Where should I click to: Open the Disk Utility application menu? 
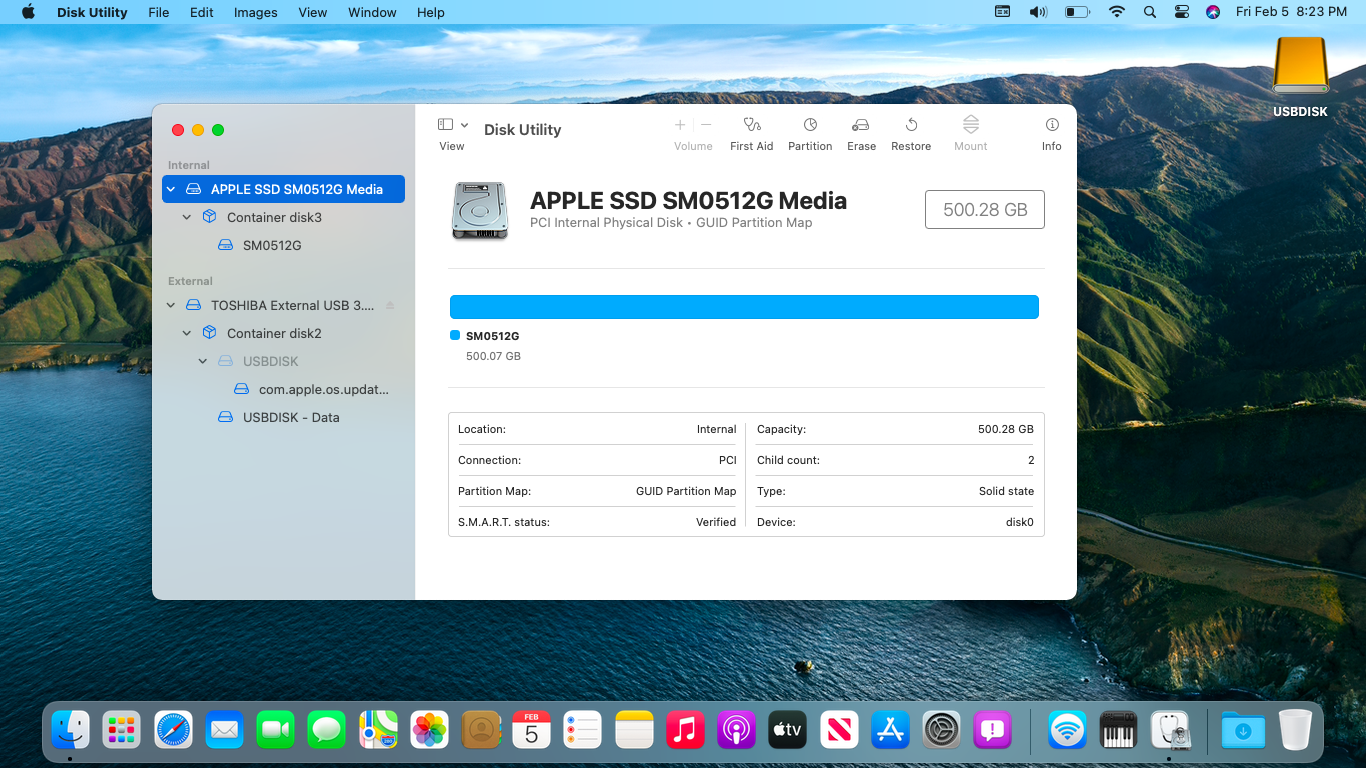point(92,12)
